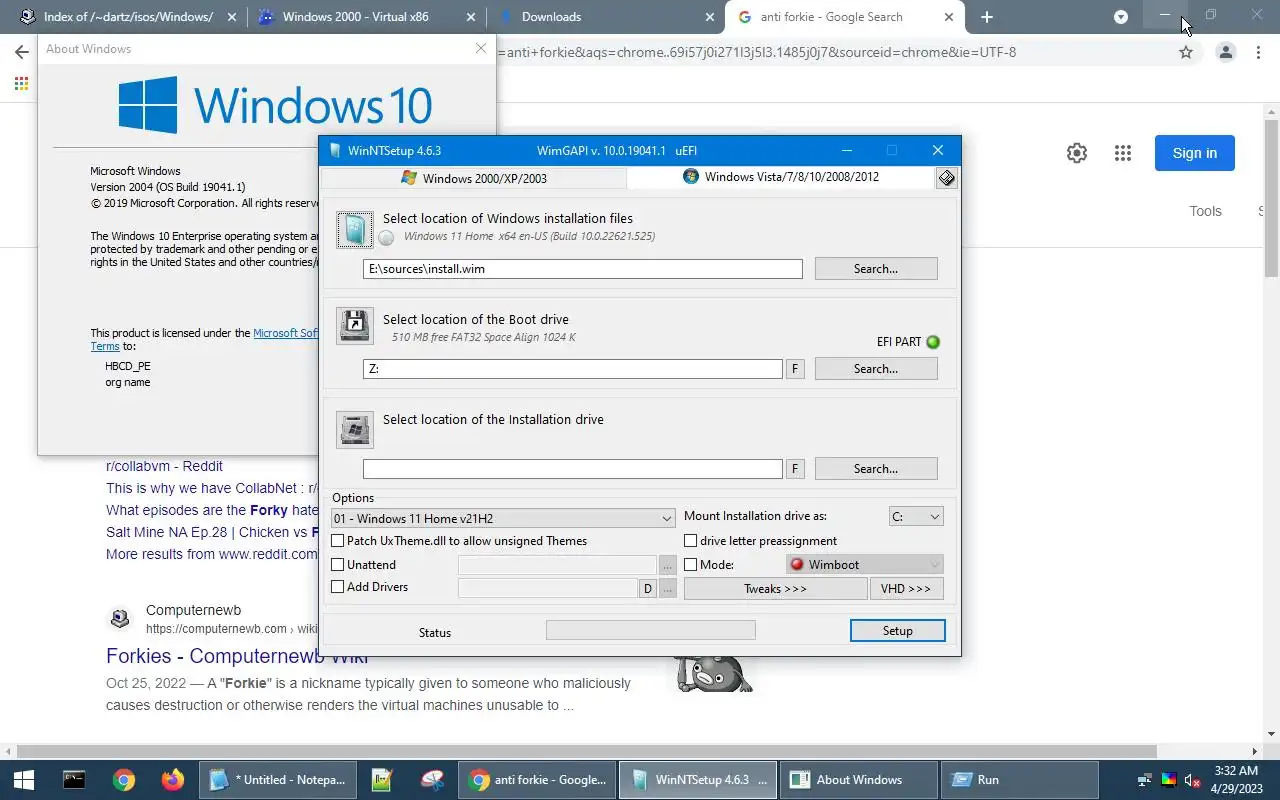Click the Boot drive Z: path field
The height and width of the screenshot is (800, 1280).
573,369
